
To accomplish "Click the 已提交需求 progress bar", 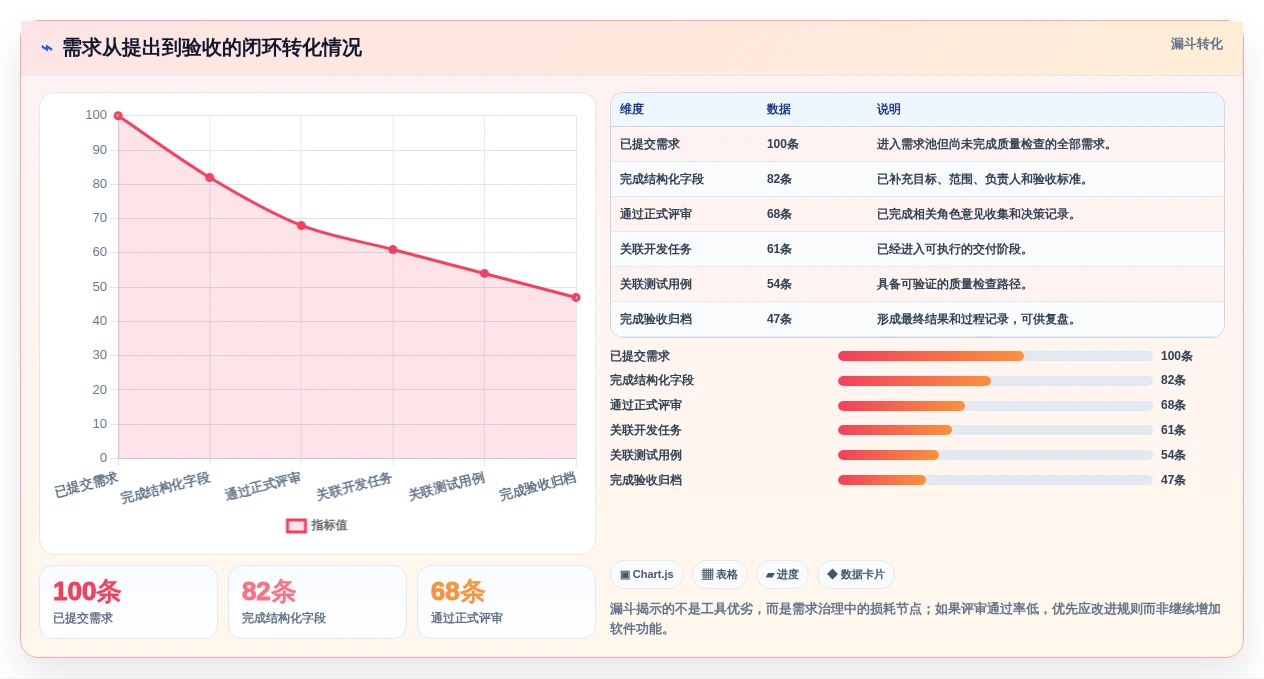I will (995, 356).
